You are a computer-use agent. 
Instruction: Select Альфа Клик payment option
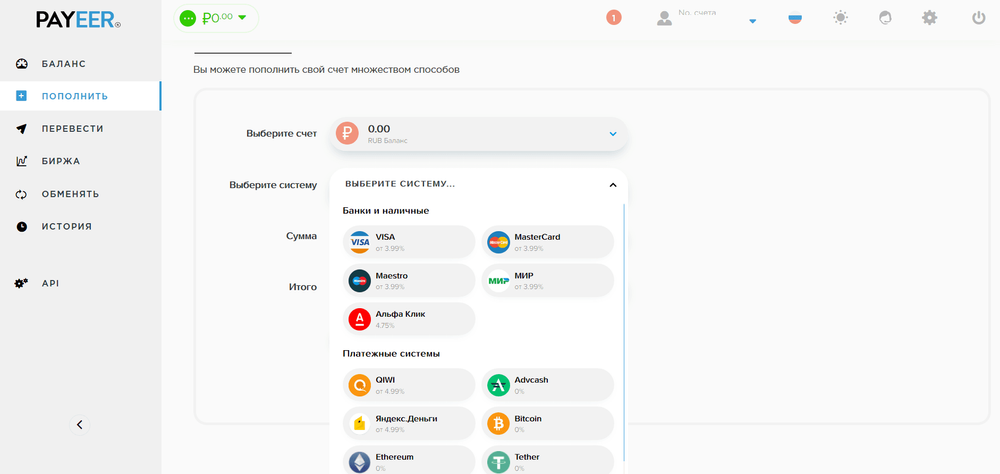click(x=409, y=319)
